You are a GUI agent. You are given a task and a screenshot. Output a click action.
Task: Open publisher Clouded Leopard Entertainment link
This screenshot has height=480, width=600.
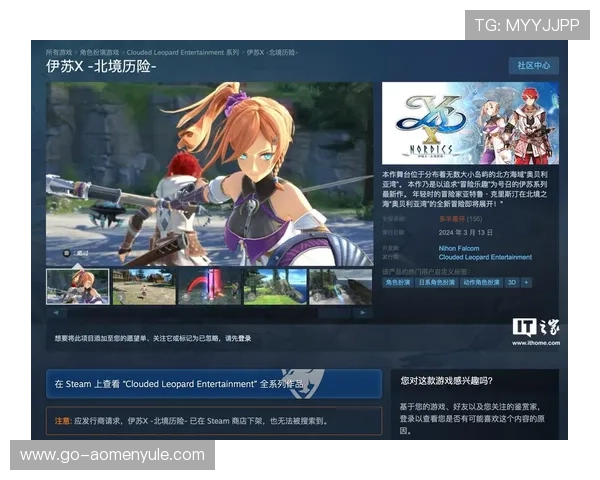coord(485,257)
